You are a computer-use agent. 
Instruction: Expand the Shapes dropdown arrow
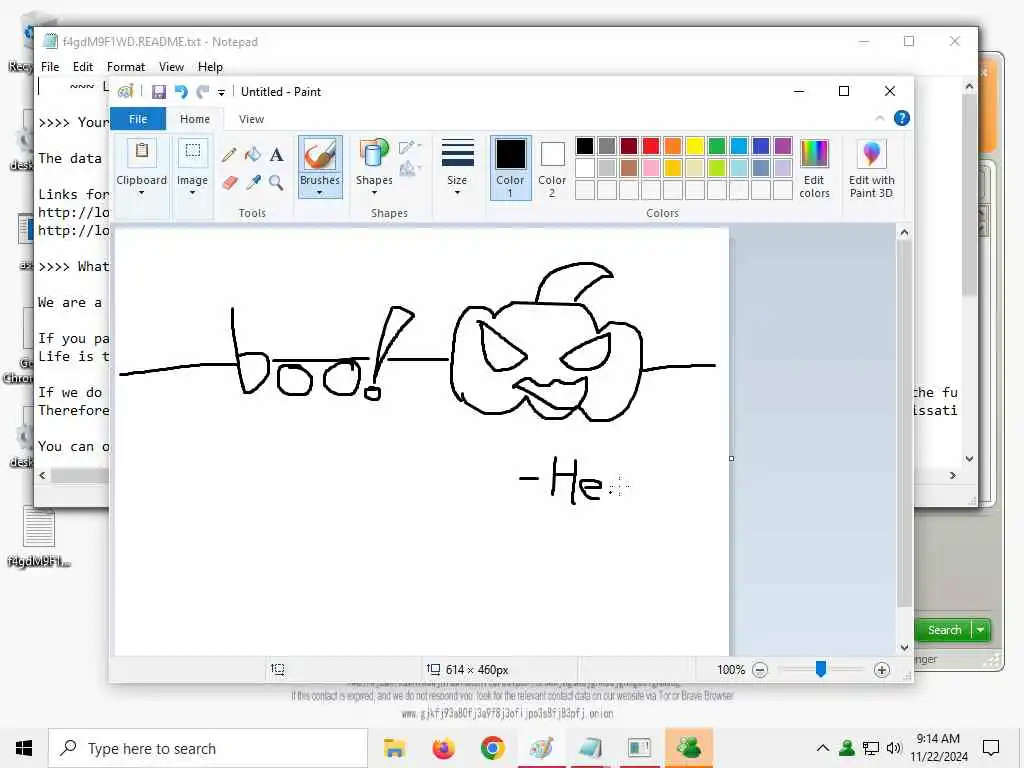pyautogui.click(x=374, y=193)
